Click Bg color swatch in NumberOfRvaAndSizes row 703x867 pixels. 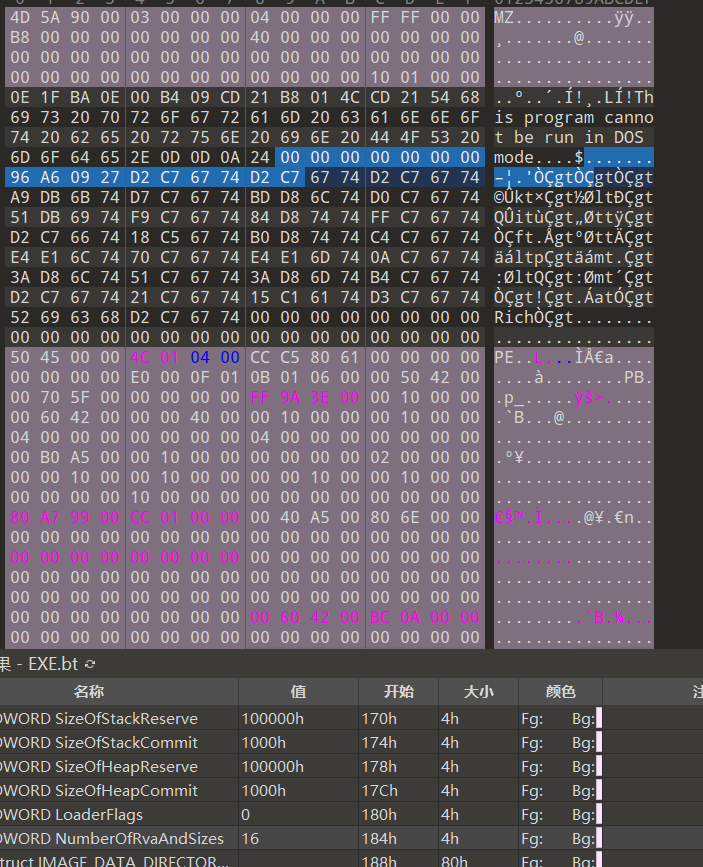click(599, 838)
